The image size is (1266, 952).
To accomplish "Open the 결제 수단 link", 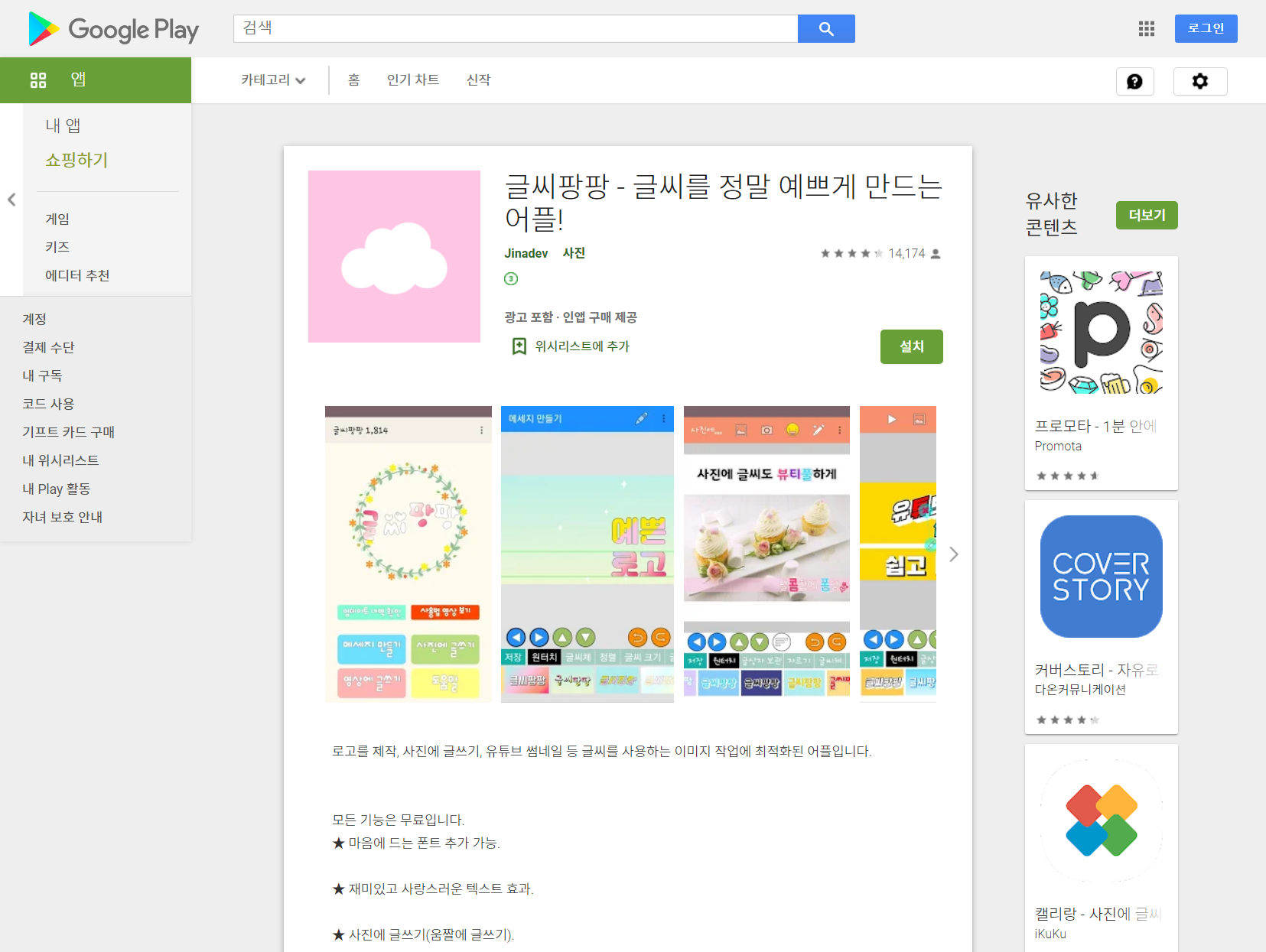I will pyautogui.click(x=48, y=347).
